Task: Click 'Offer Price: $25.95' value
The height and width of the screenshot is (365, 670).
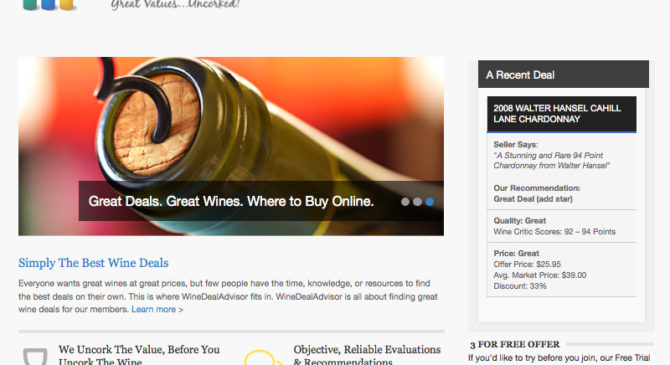Action: coord(527,264)
